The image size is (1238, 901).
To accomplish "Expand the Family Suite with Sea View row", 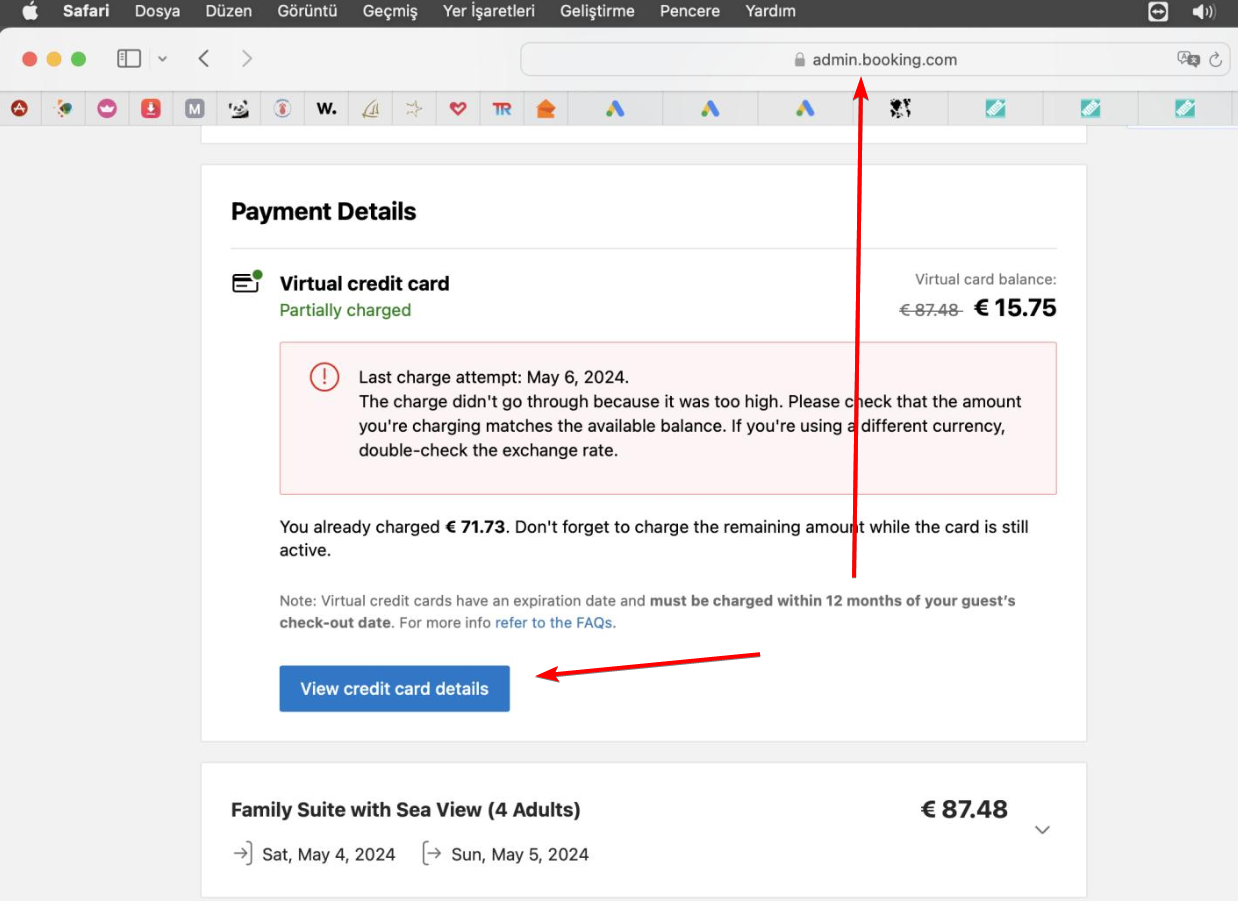I will pos(1042,830).
